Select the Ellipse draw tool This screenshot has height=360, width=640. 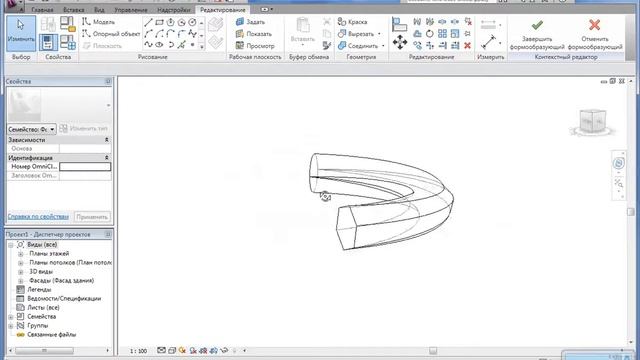coord(159,45)
